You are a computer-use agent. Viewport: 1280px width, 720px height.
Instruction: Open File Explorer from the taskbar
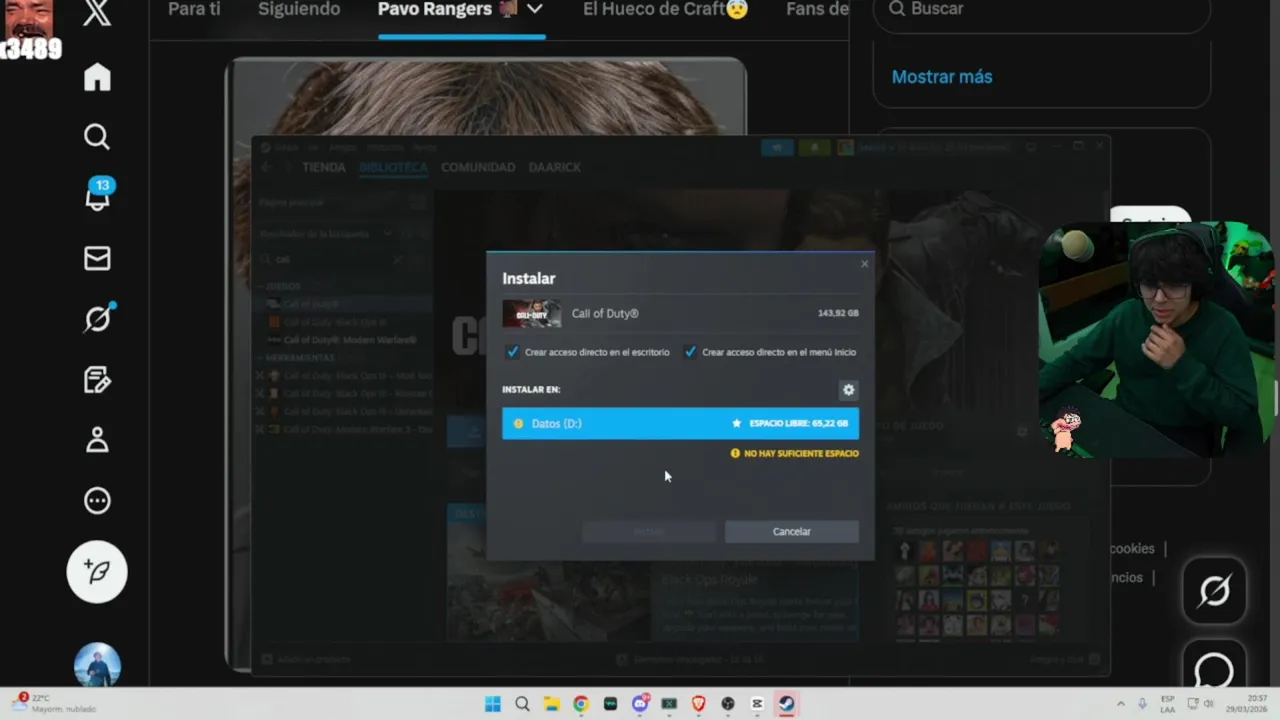(551, 704)
